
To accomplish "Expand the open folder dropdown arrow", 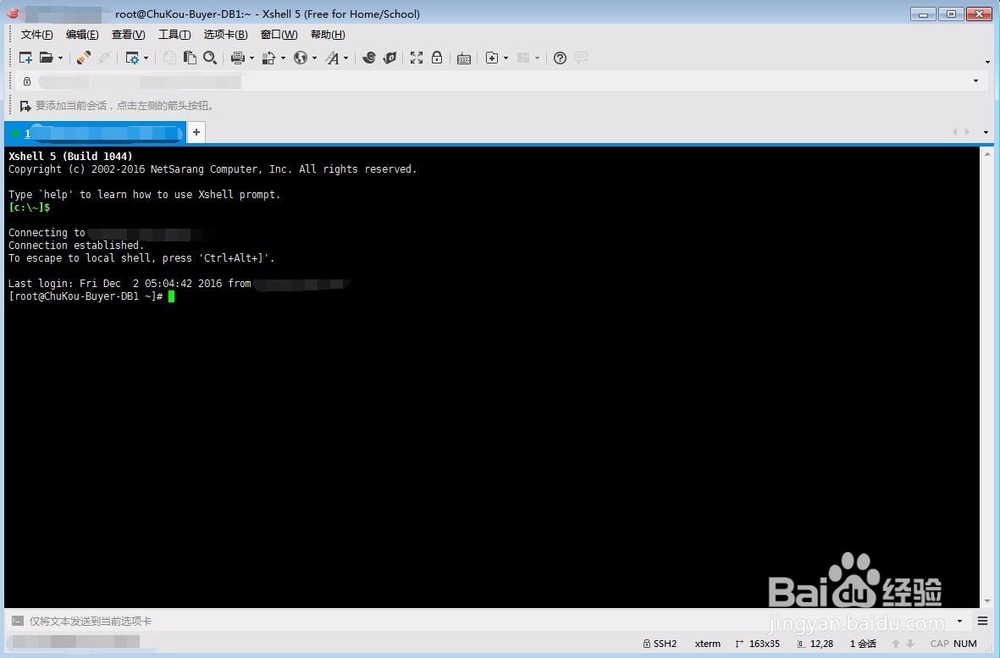I will click(x=61, y=58).
